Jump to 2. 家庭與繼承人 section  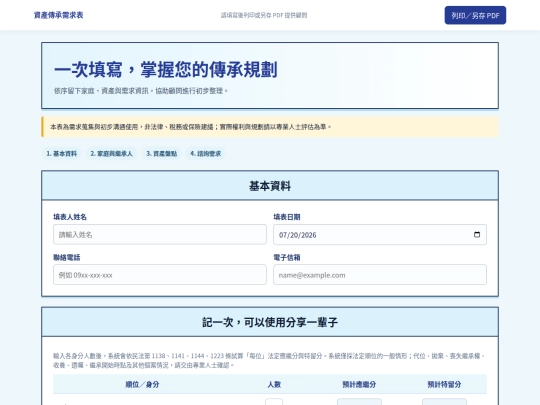click(112, 154)
